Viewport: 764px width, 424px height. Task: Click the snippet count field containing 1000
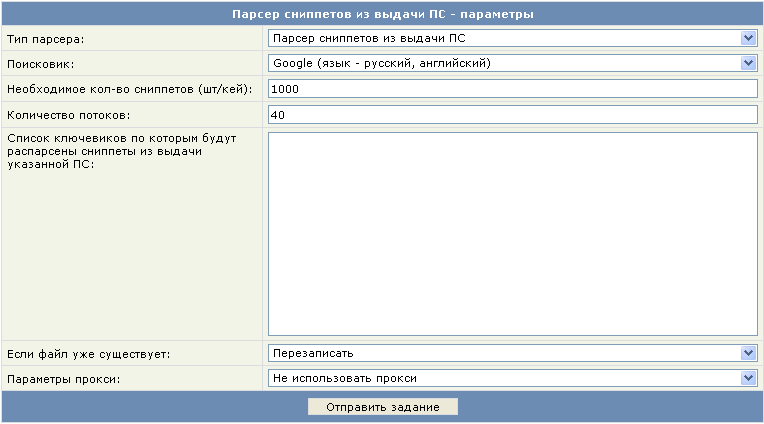[512, 89]
